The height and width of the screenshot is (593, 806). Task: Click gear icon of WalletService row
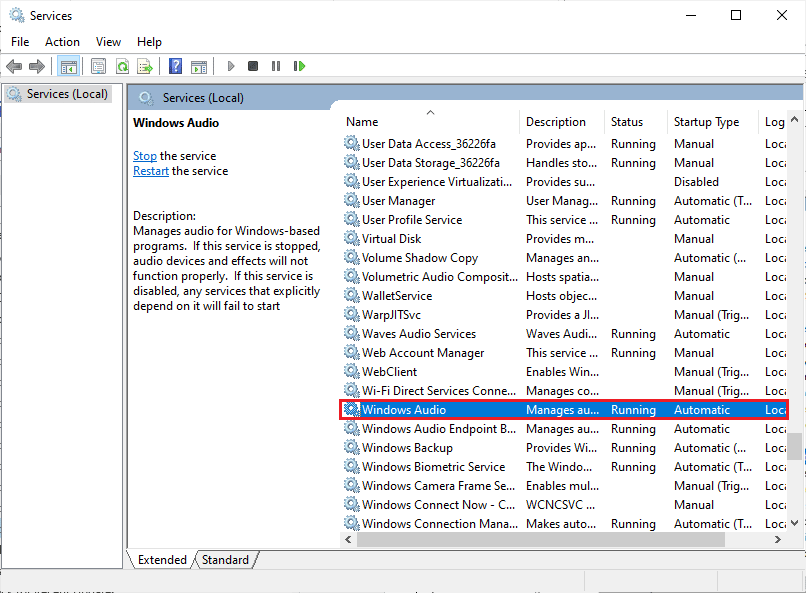(352, 295)
